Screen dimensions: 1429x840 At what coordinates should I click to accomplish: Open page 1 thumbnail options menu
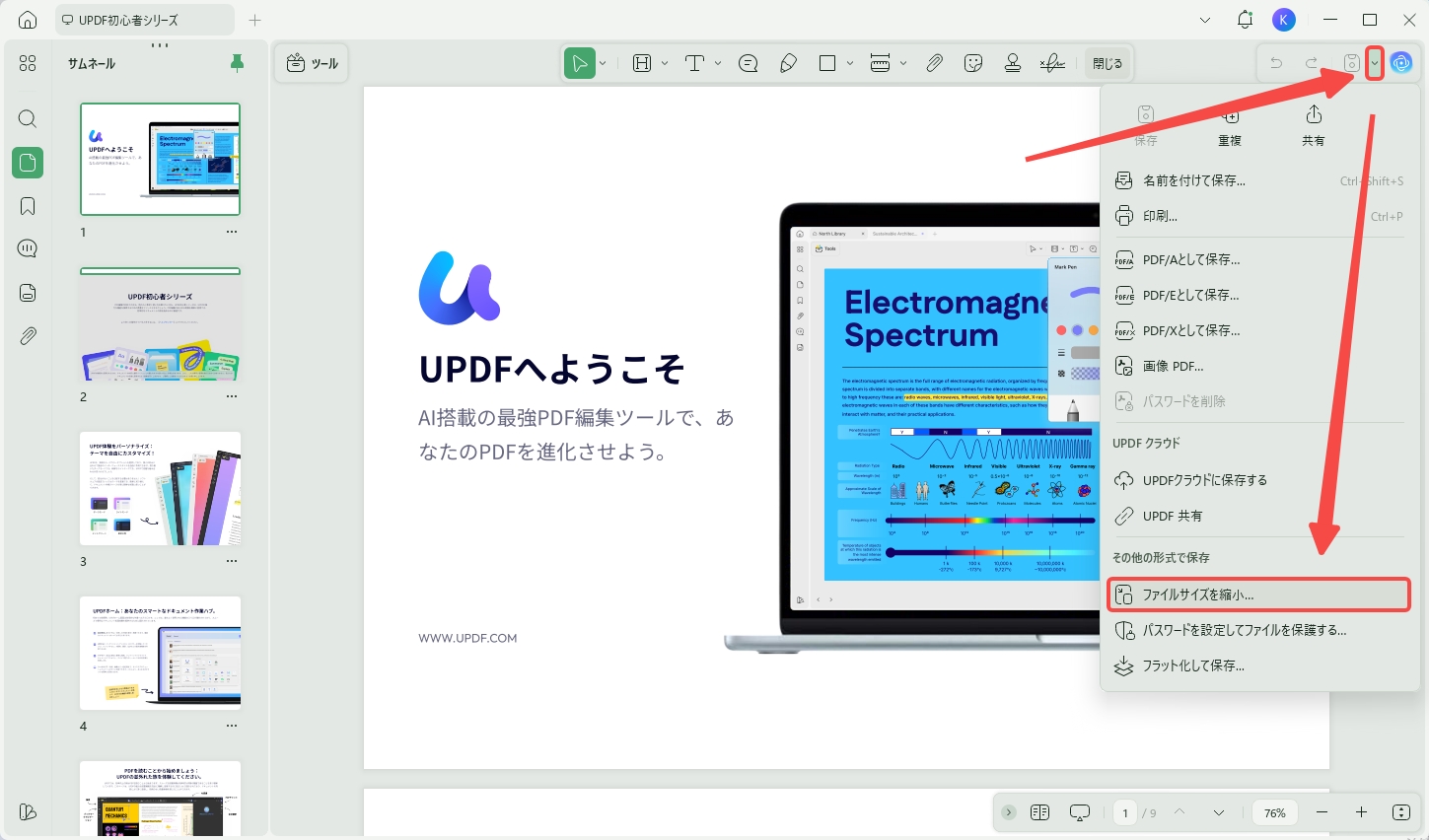232,232
